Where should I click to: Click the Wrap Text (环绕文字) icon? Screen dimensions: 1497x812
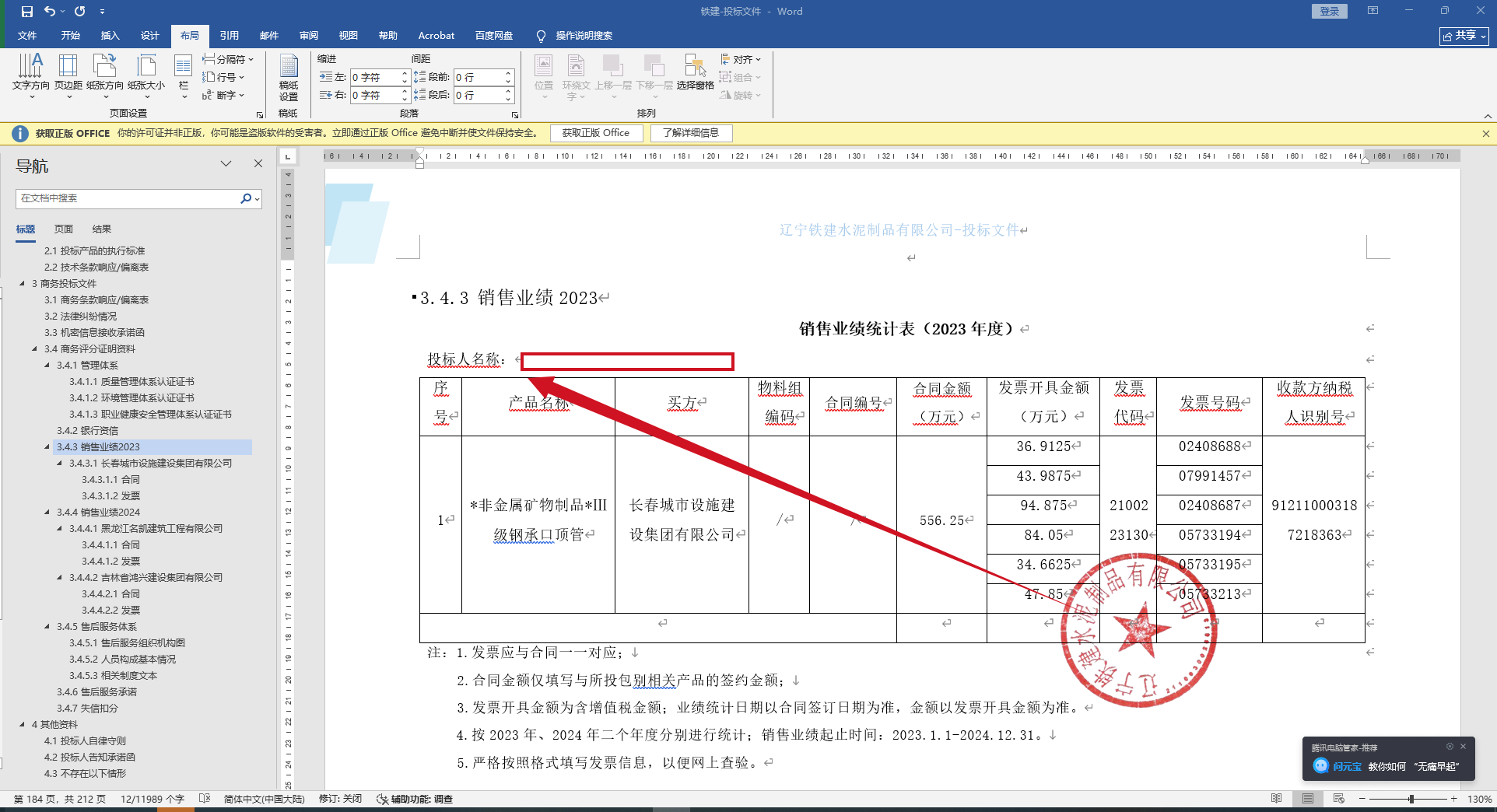[577, 75]
